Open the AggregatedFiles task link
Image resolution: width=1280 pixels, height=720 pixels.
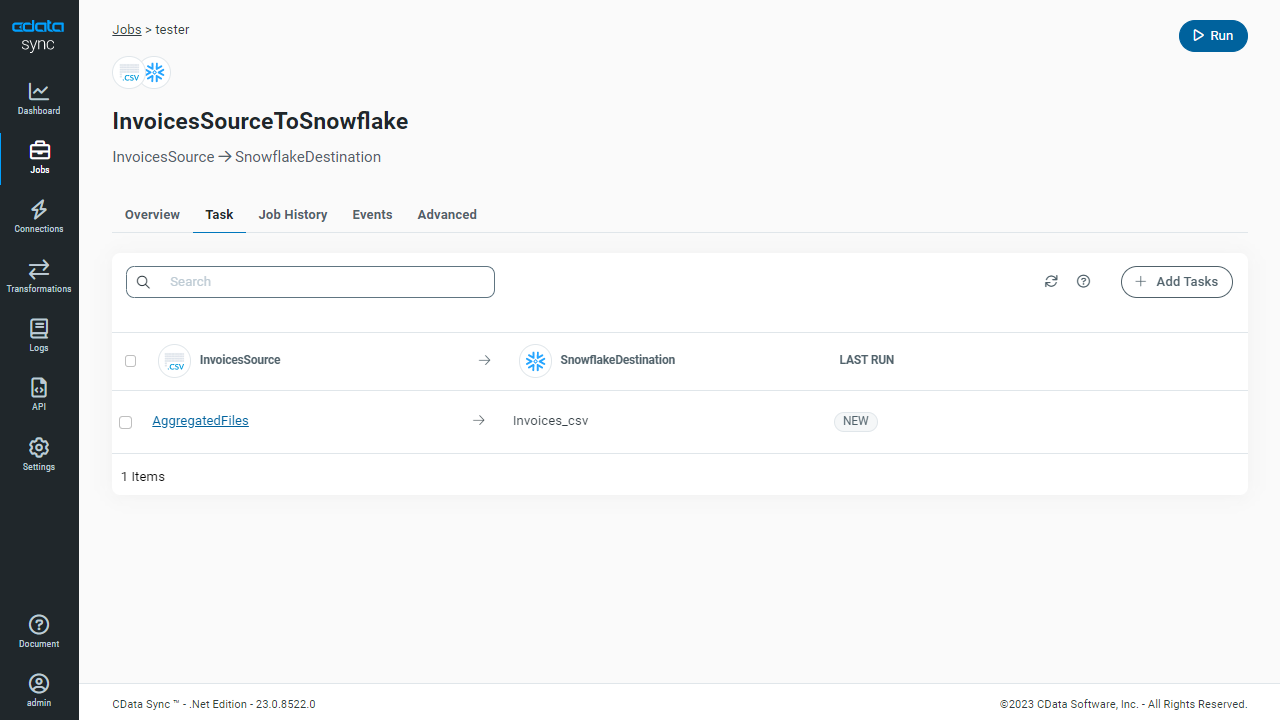pos(200,421)
